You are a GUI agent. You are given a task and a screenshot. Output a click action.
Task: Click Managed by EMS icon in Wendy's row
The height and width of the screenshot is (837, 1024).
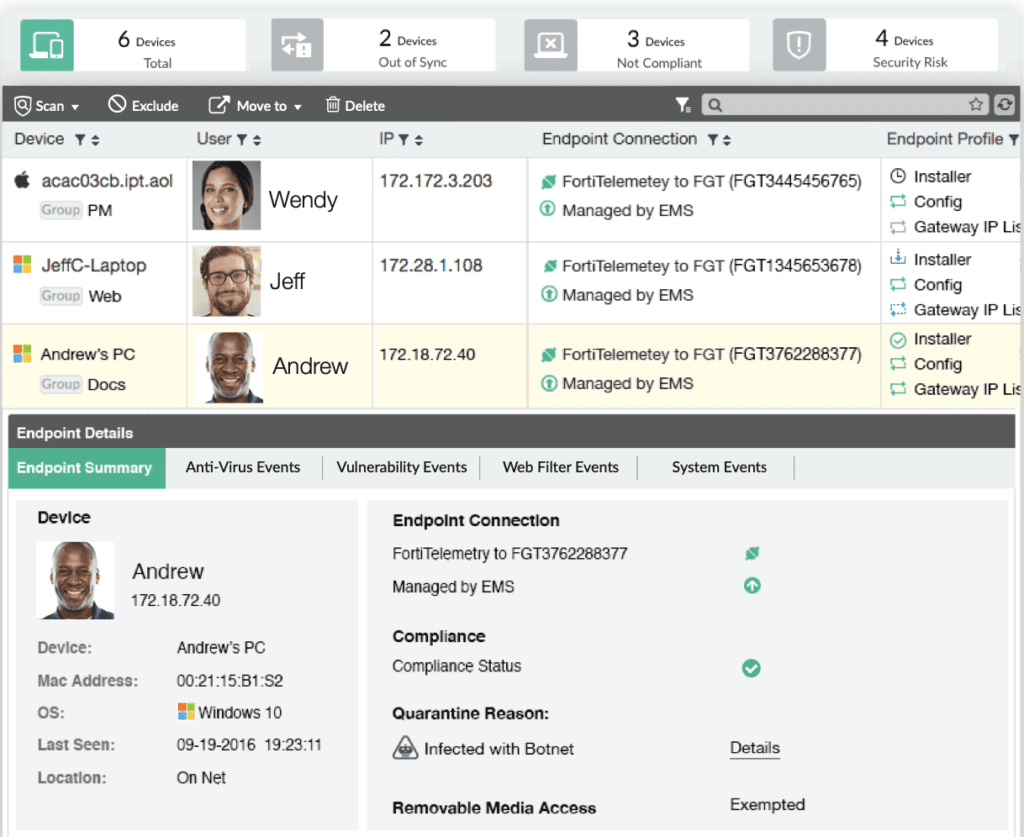click(548, 209)
